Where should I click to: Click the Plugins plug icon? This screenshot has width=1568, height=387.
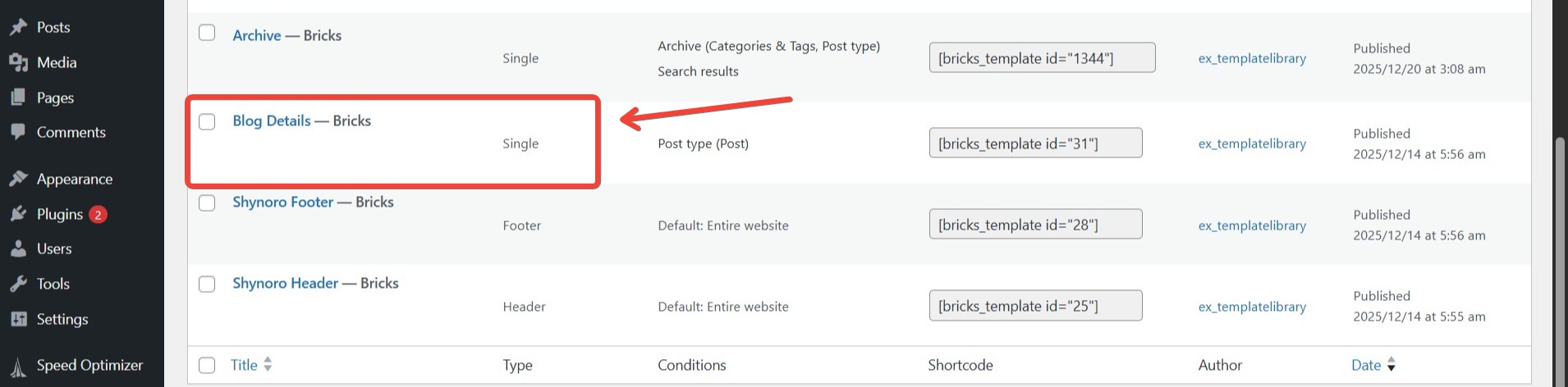tap(18, 214)
